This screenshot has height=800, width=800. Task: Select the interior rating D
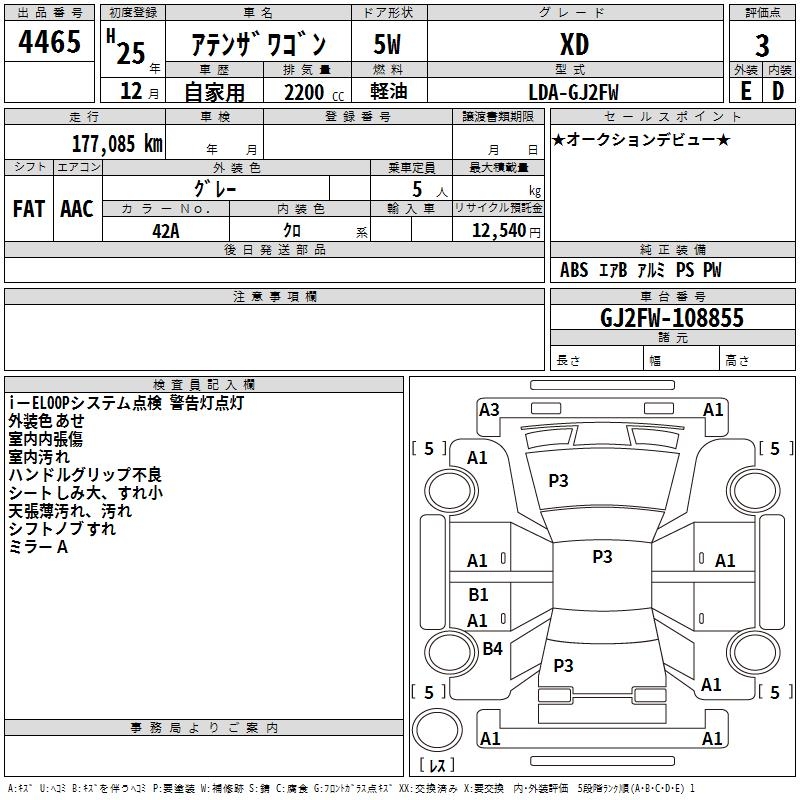[x=778, y=91]
